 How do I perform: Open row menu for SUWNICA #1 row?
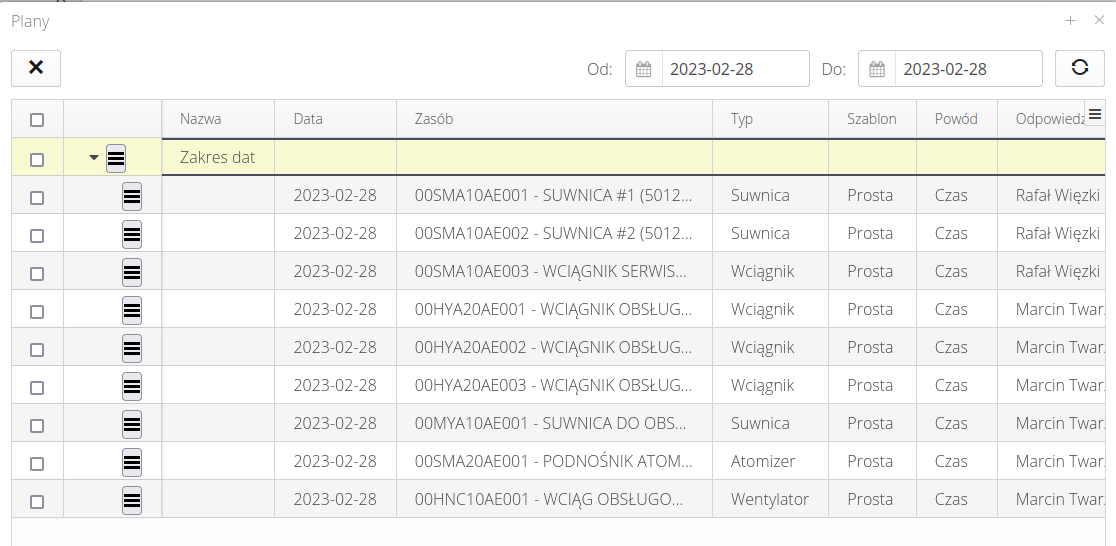click(x=131, y=196)
